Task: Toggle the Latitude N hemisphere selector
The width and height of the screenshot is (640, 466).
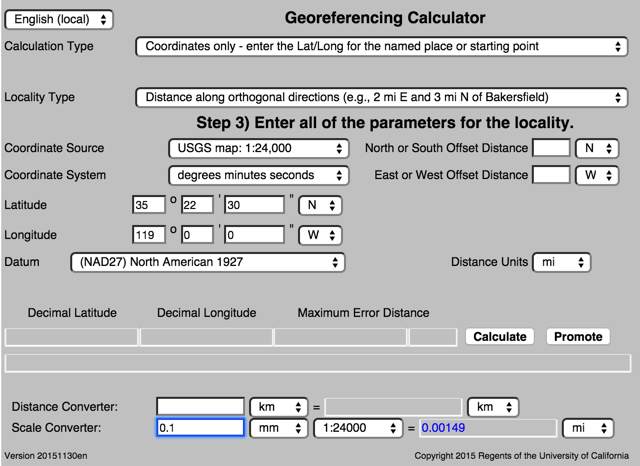Action: (320, 205)
